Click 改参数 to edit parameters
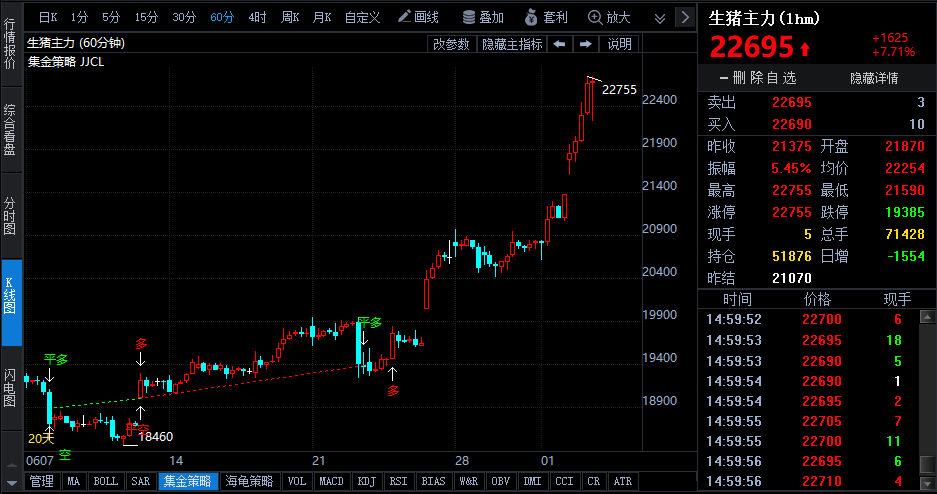 451,44
